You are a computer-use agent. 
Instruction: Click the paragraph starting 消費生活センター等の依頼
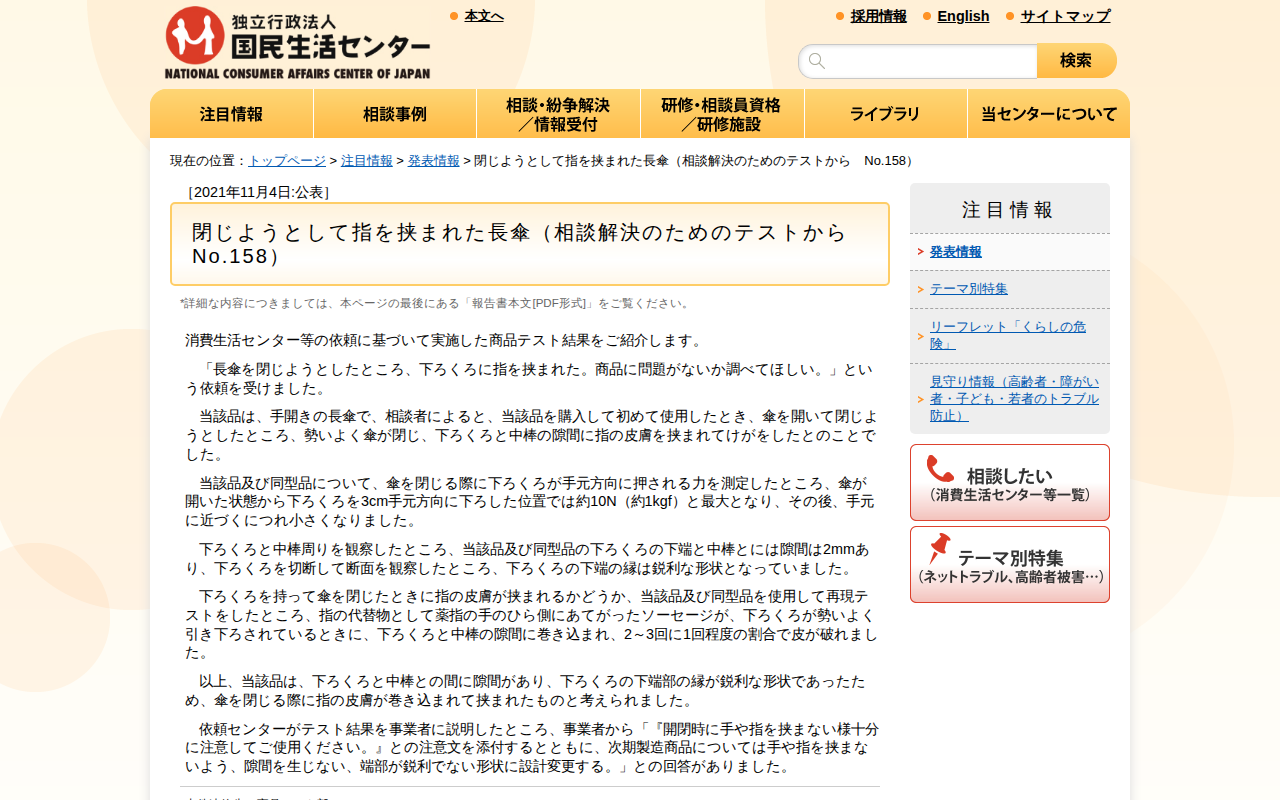pyautogui.click(x=446, y=340)
